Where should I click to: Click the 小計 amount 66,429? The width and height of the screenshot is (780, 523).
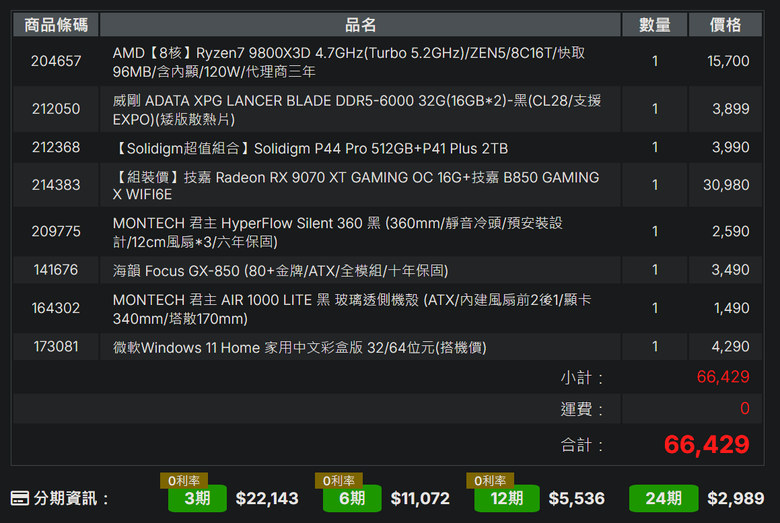(723, 377)
